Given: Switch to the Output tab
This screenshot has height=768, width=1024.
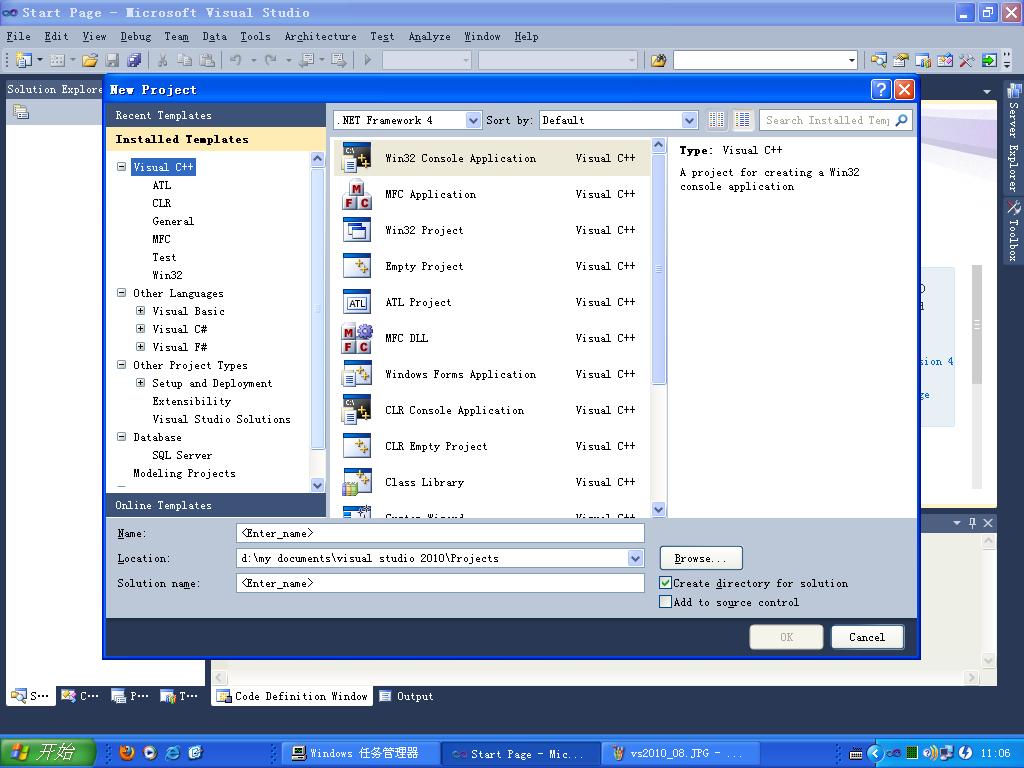Looking at the screenshot, I should tap(406, 696).
